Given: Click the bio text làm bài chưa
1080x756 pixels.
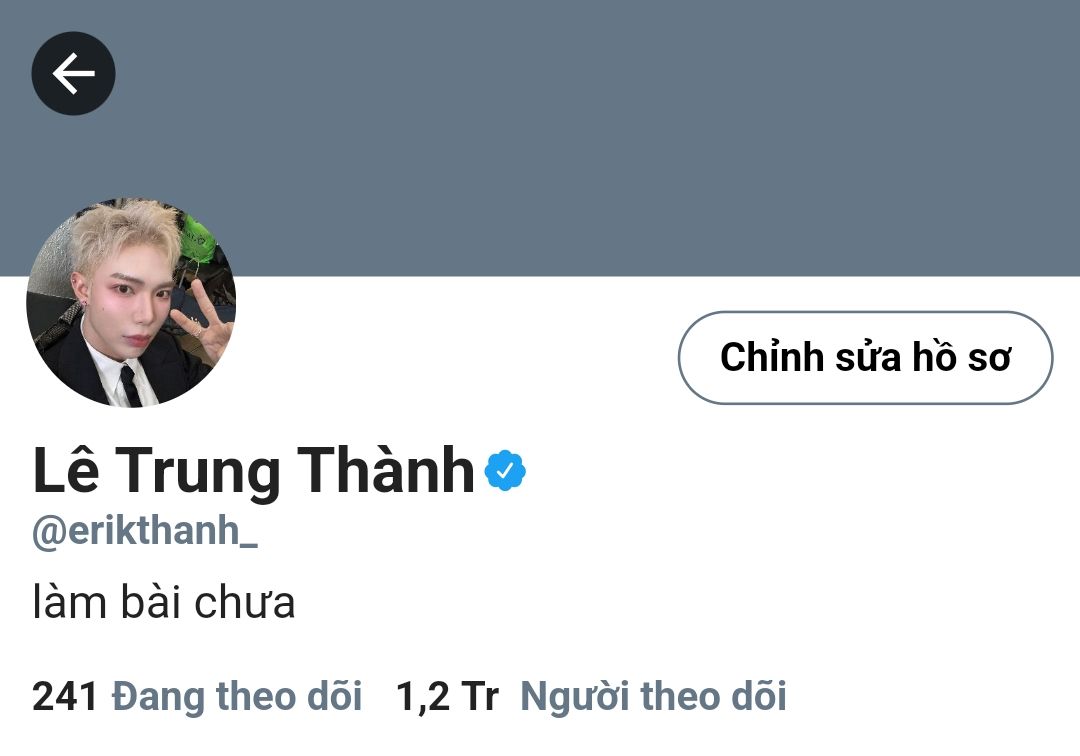Looking at the screenshot, I should click(x=164, y=602).
